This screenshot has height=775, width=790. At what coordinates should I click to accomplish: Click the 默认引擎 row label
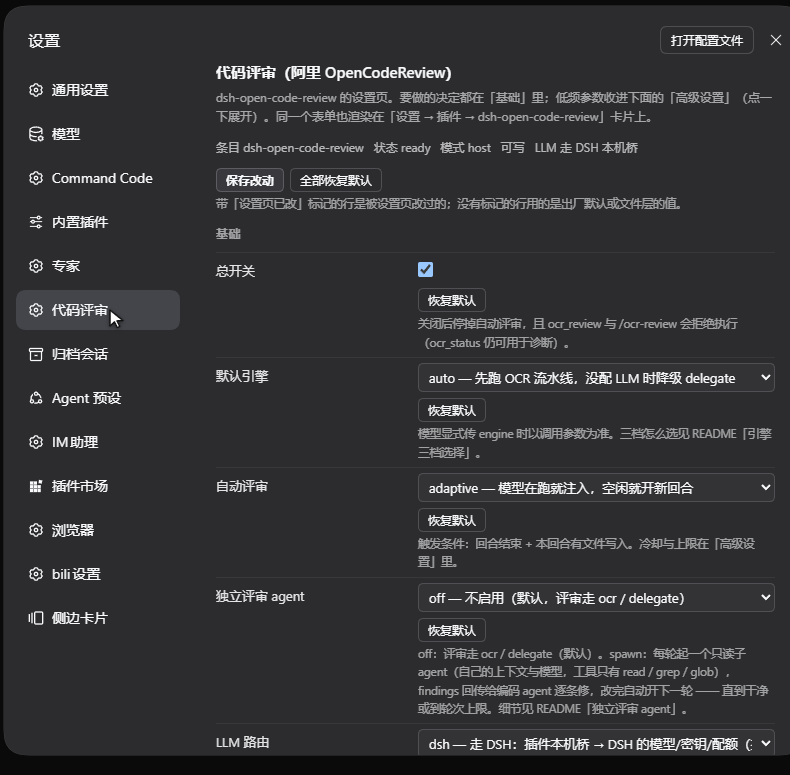[242, 376]
